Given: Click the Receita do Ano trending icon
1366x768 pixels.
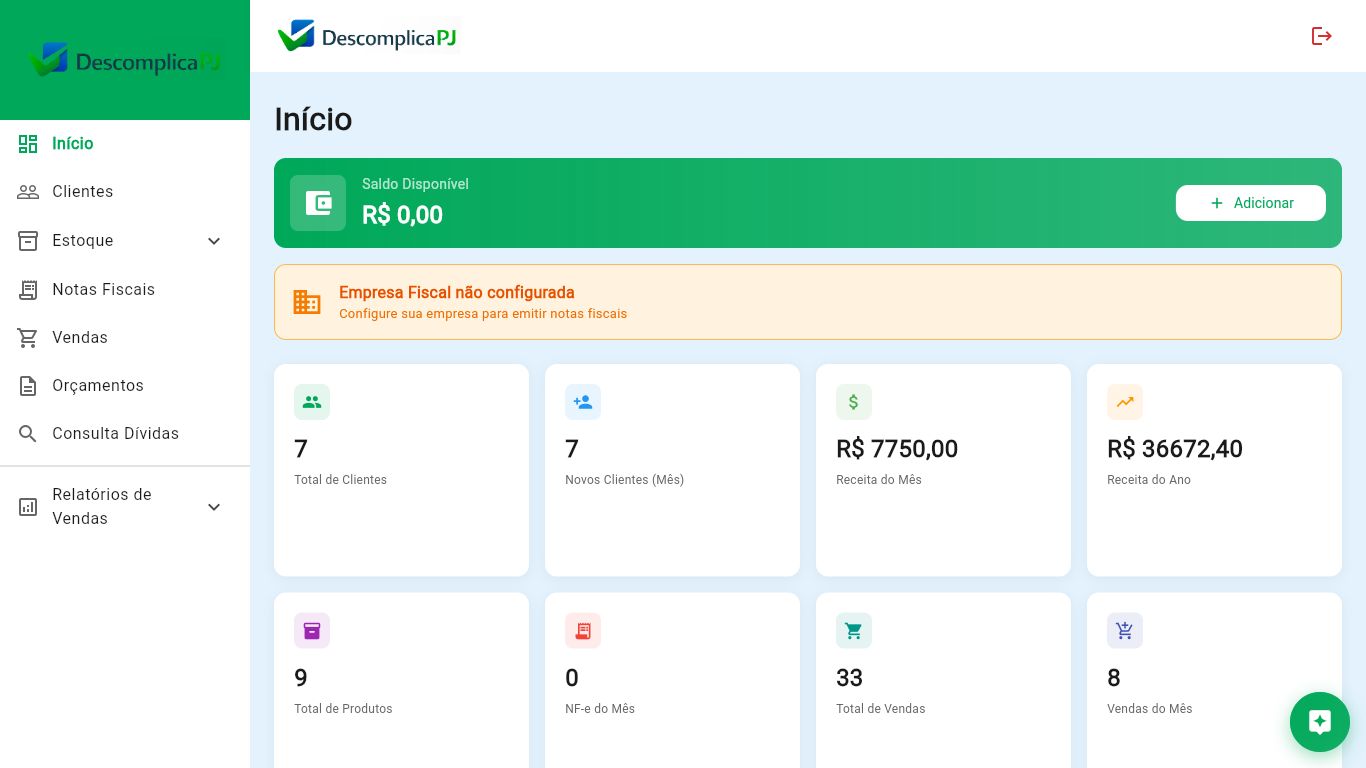Looking at the screenshot, I should point(1125,402).
